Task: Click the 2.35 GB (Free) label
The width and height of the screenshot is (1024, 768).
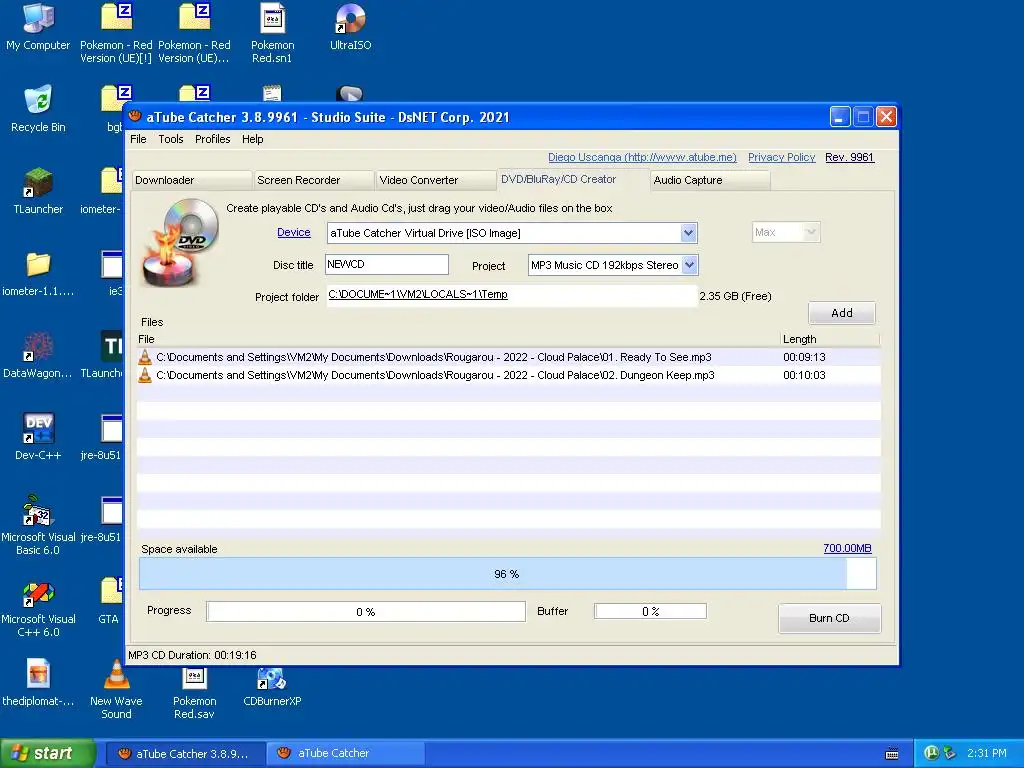Action: (735, 296)
